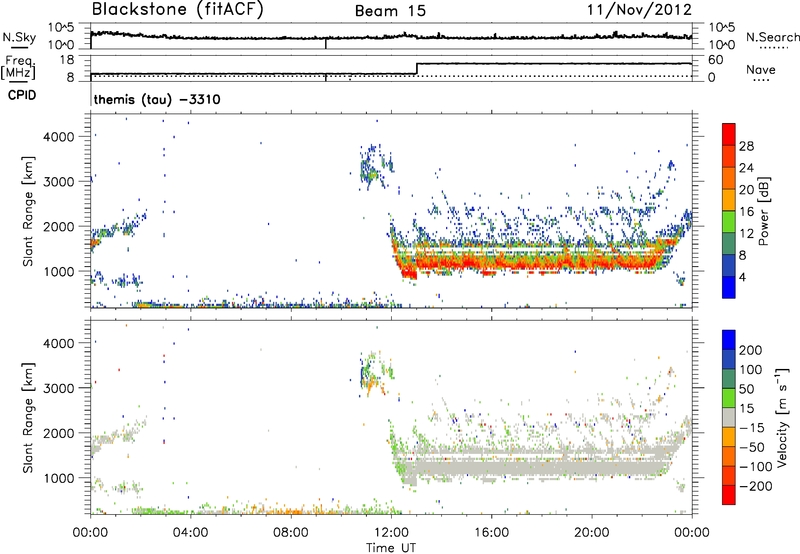Viewport: 800px width, 554px height.
Task: Click the "N.Search" legend label
Action: (773, 37)
